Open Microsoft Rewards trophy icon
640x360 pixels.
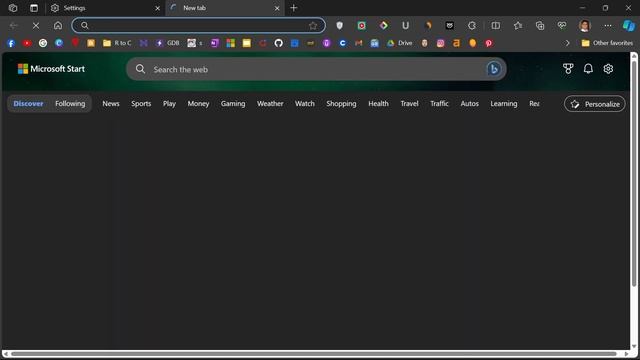[x=568, y=69]
